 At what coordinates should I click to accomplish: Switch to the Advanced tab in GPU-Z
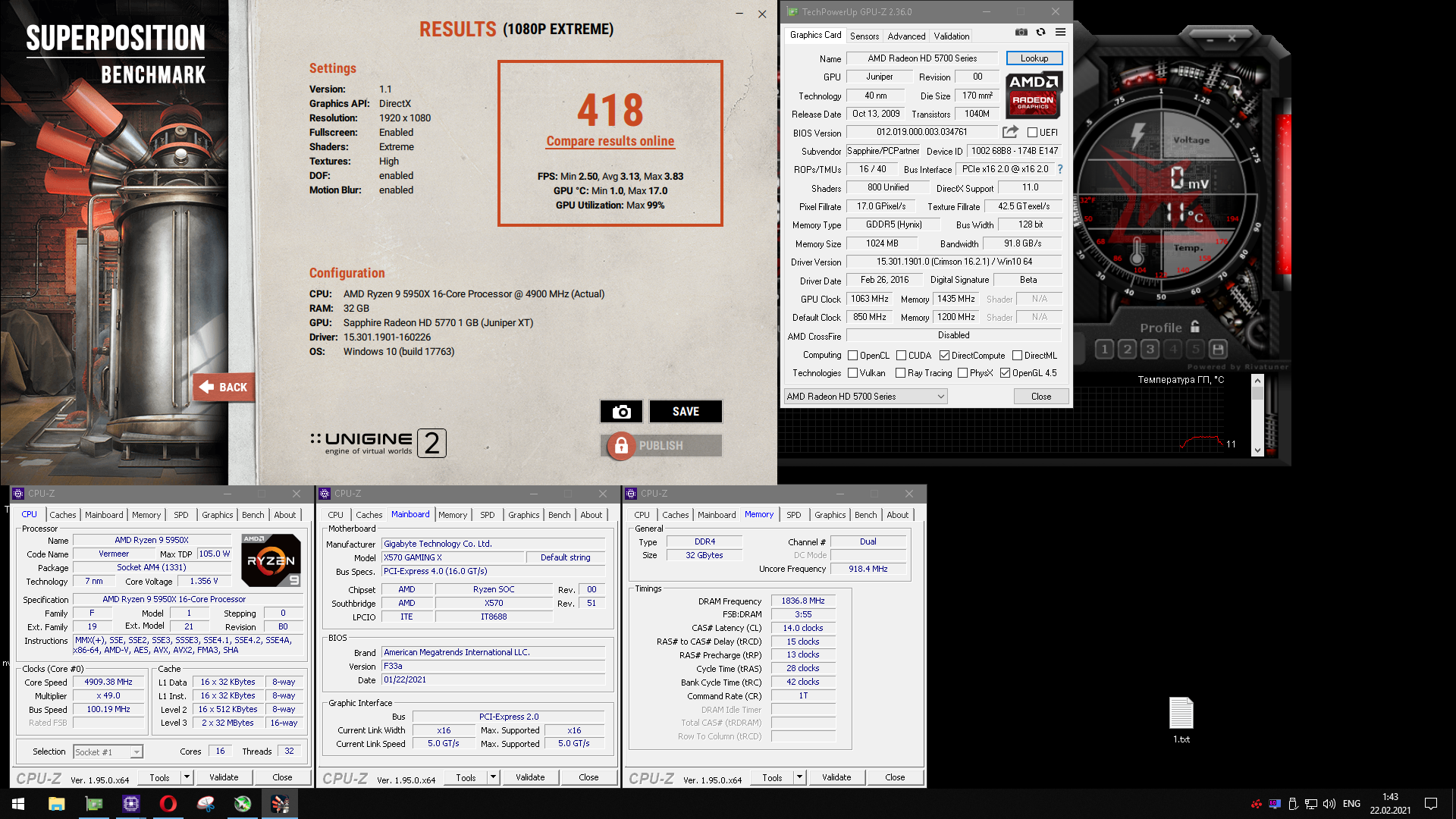[906, 36]
